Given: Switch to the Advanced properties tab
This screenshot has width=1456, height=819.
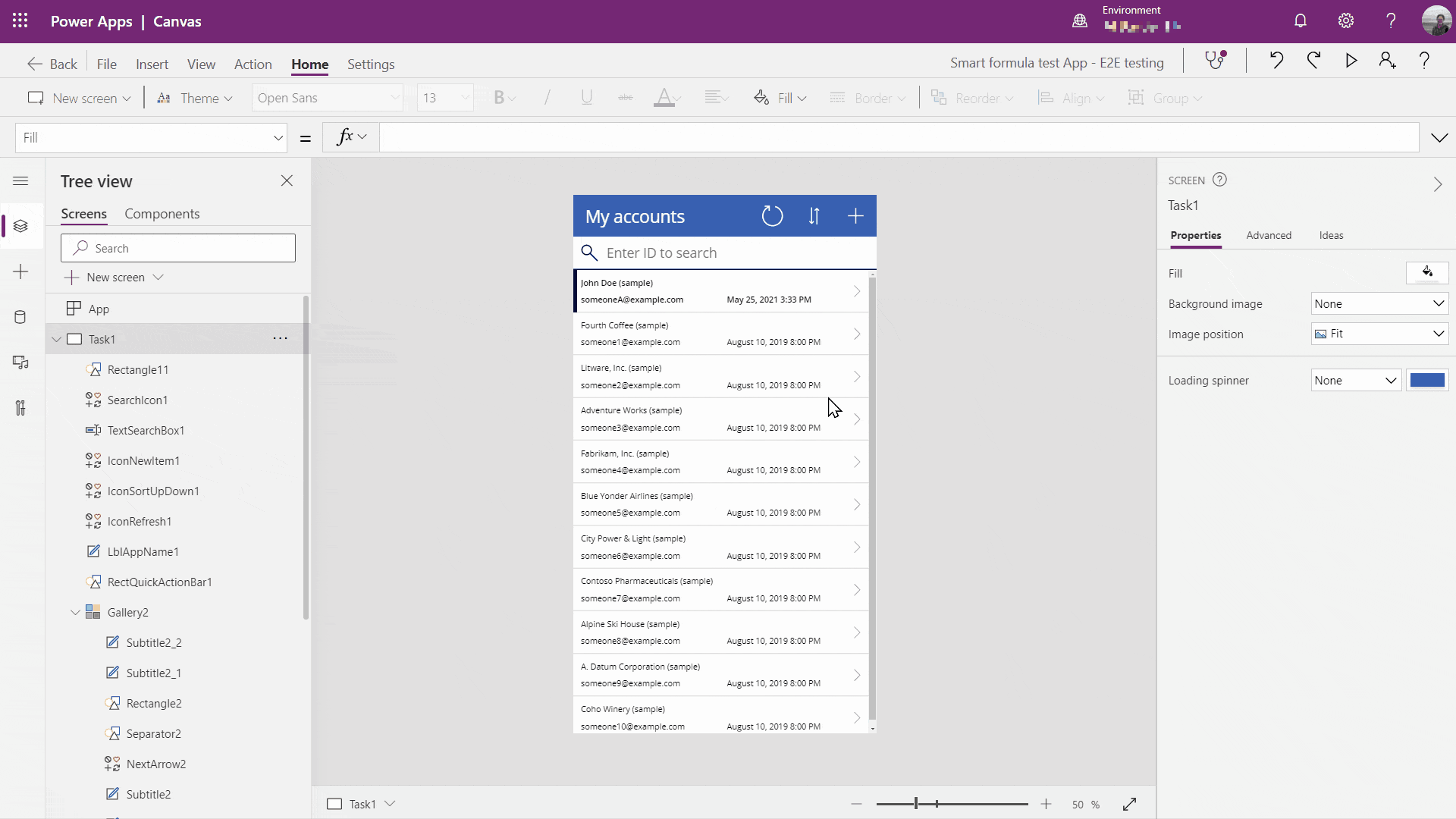Looking at the screenshot, I should (1269, 236).
